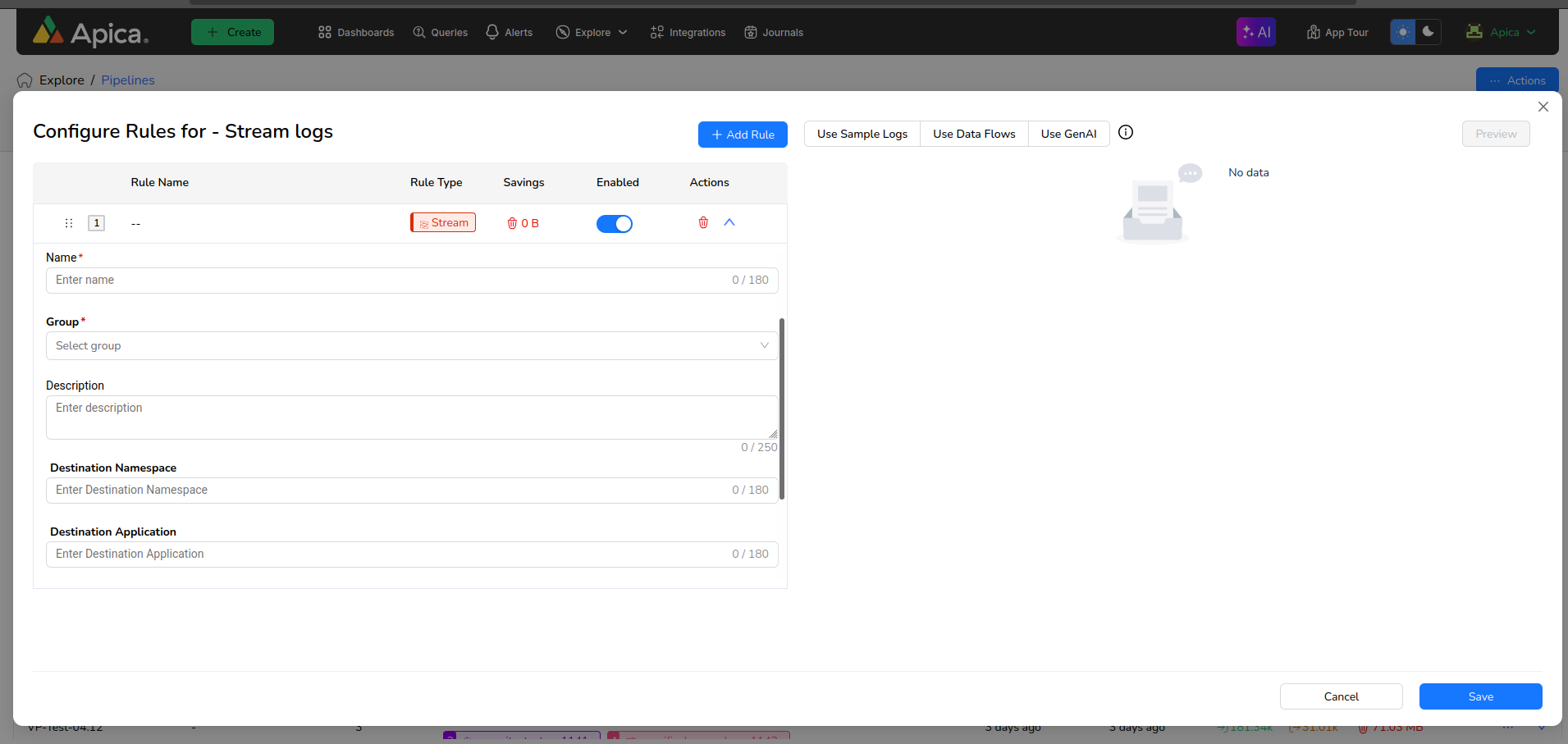Click the AI assistant icon
This screenshot has width=1568, height=744.
(1255, 32)
